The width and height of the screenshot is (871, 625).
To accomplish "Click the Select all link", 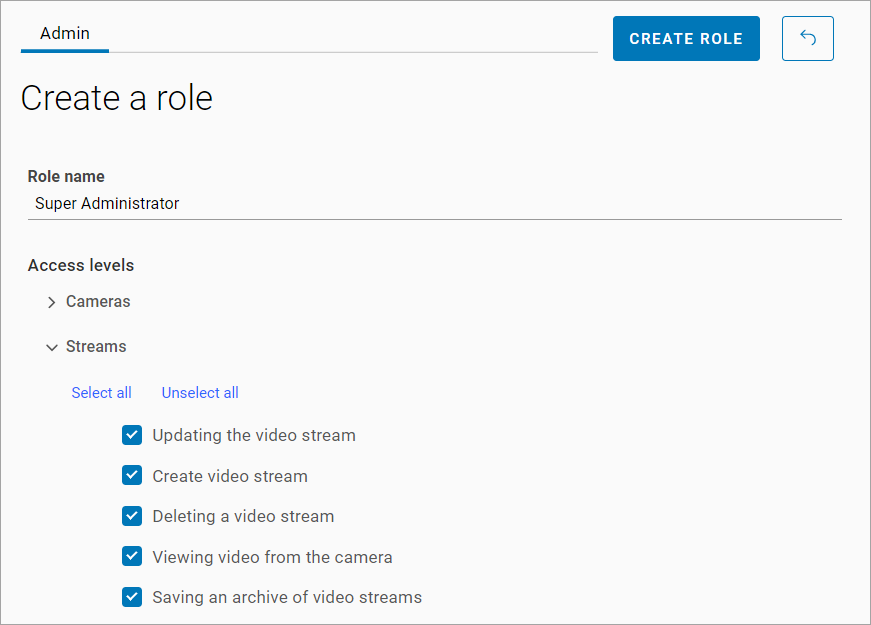I will [101, 393].
